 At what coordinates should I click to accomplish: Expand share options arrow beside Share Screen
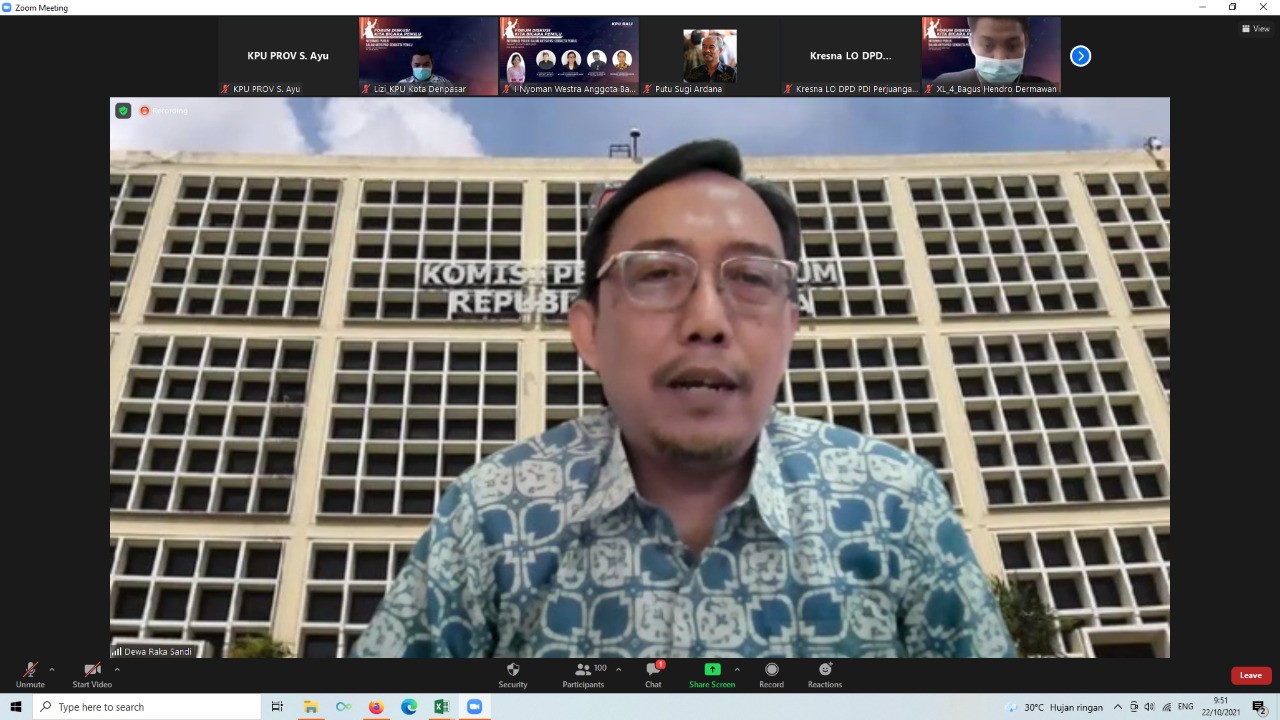pos(737,669)
